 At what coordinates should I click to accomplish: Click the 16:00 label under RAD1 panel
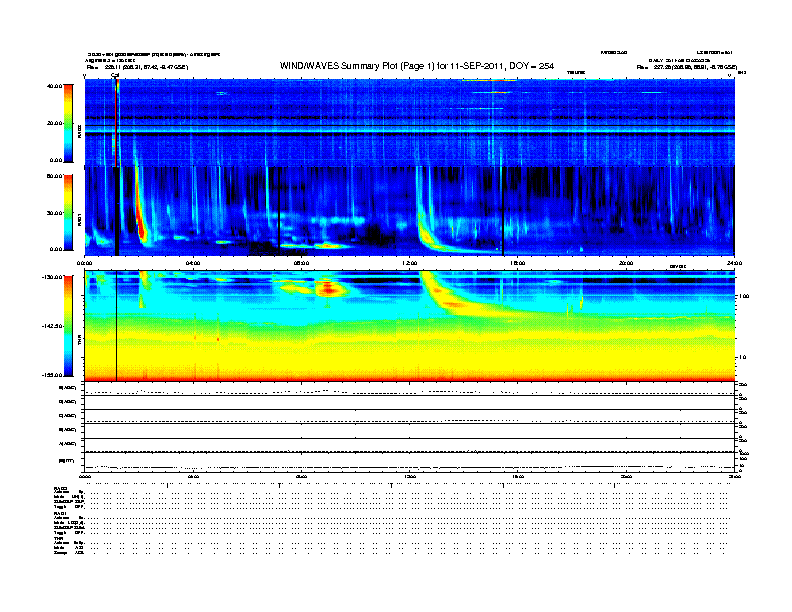(518, 263)
